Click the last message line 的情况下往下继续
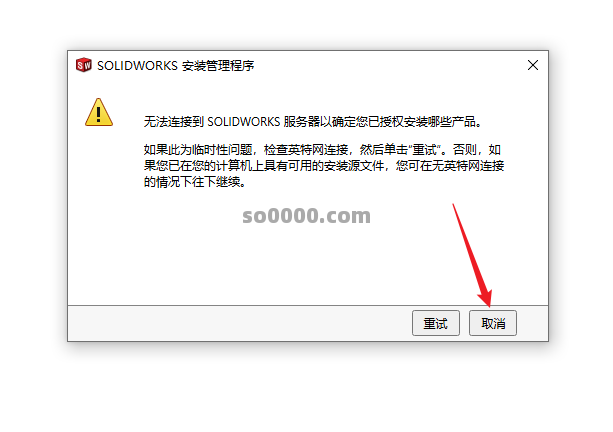 [x=195, y=182]
